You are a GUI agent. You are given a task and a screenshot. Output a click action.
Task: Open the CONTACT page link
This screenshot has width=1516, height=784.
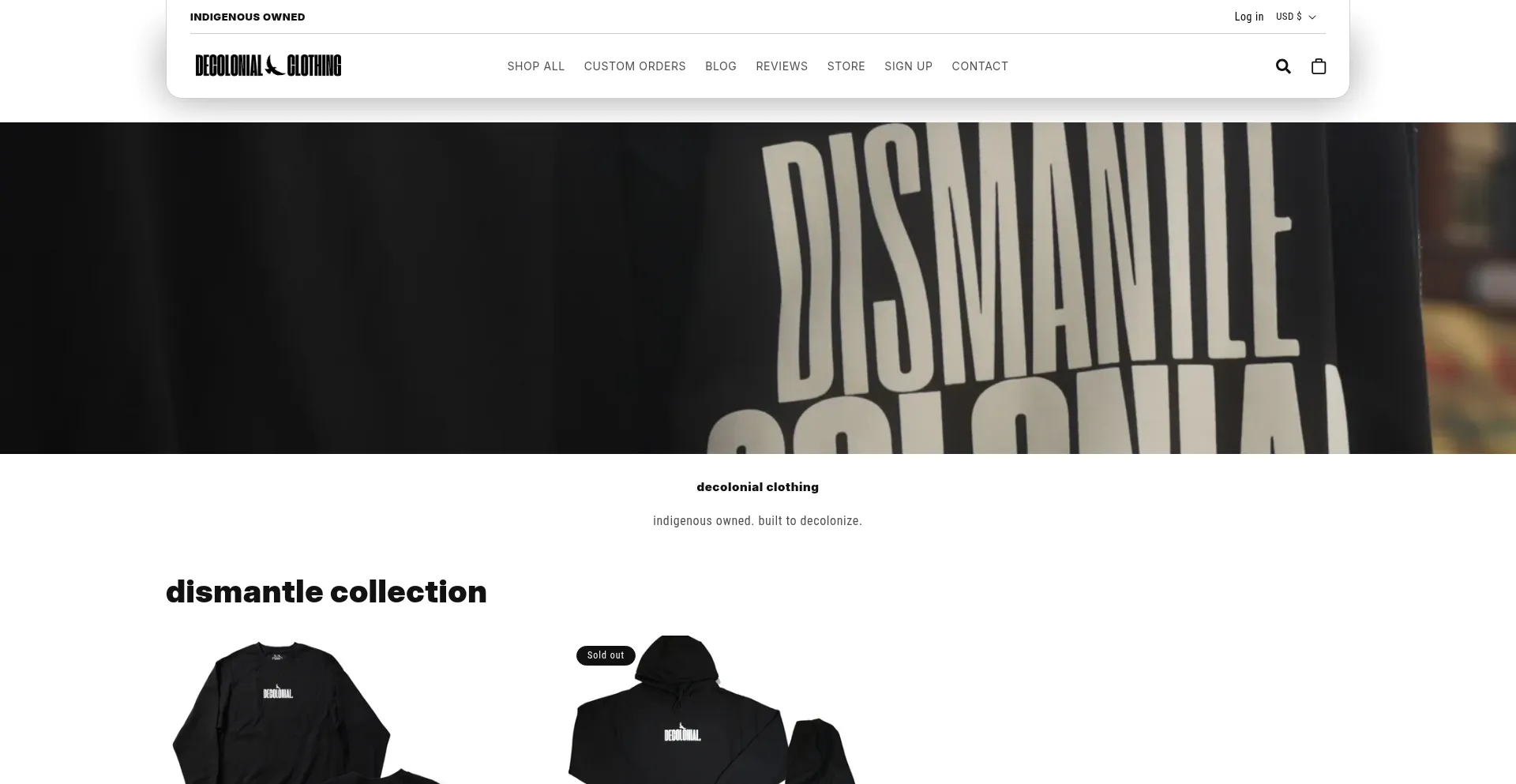(x=980, y=66)
